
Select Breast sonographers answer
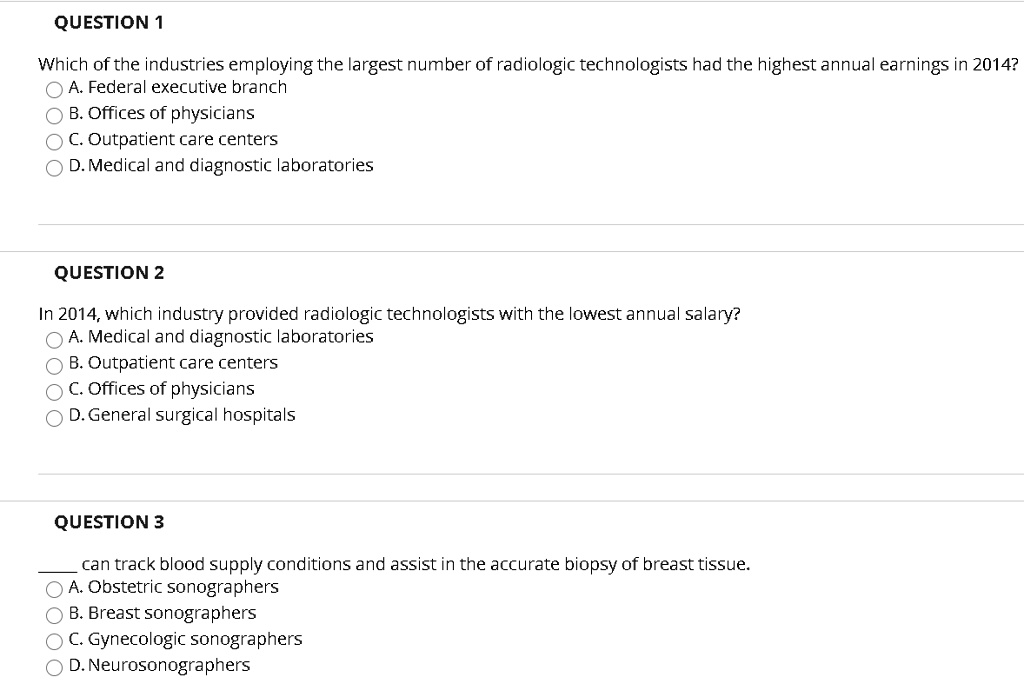(54, 615)
